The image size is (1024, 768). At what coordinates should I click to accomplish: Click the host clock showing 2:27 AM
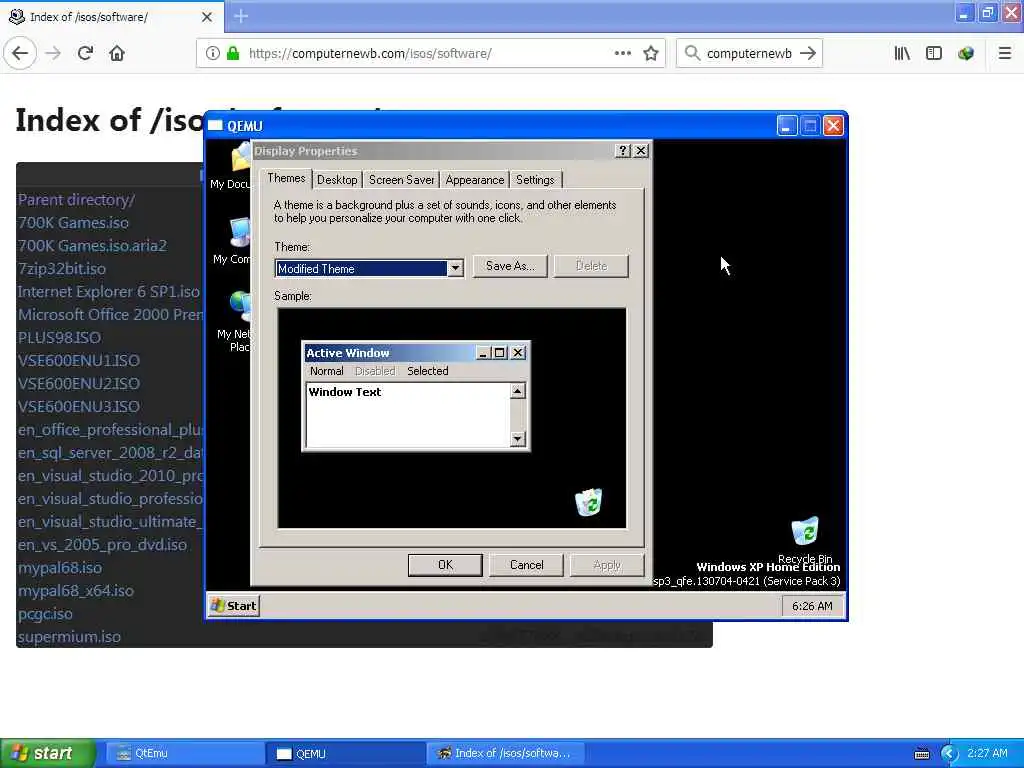pos(987,753)
